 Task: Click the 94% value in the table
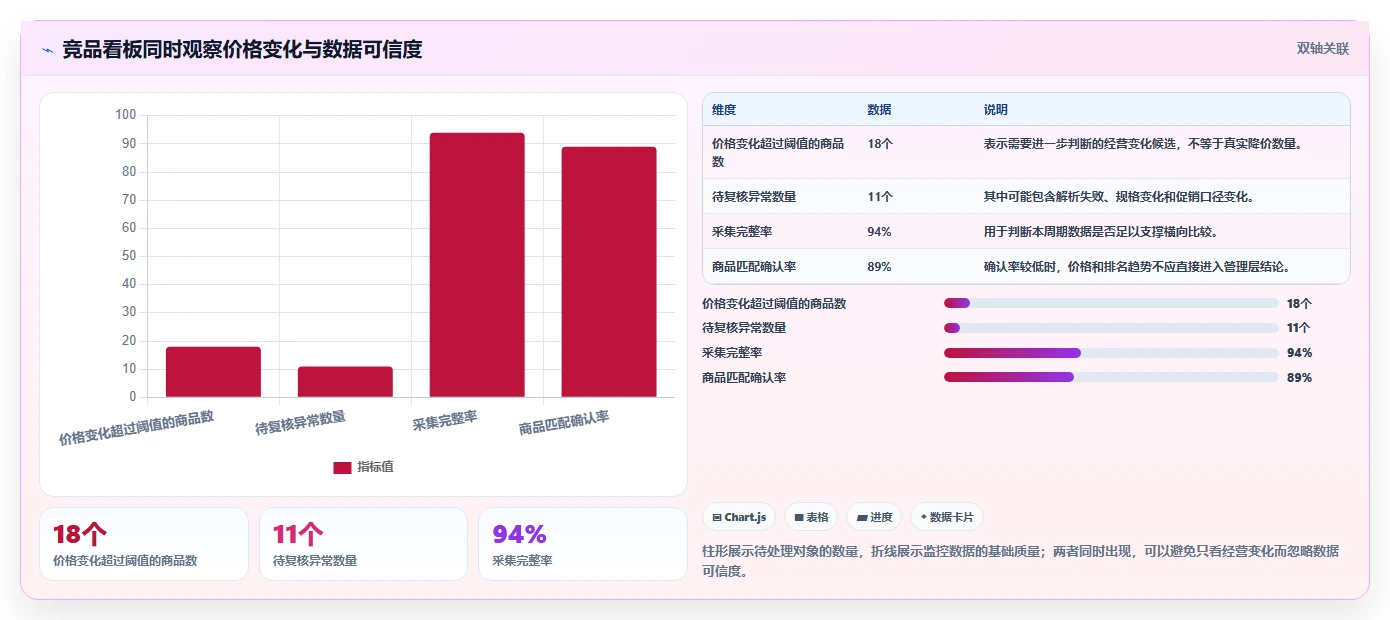pyautogui.click(x=880, y=232)
